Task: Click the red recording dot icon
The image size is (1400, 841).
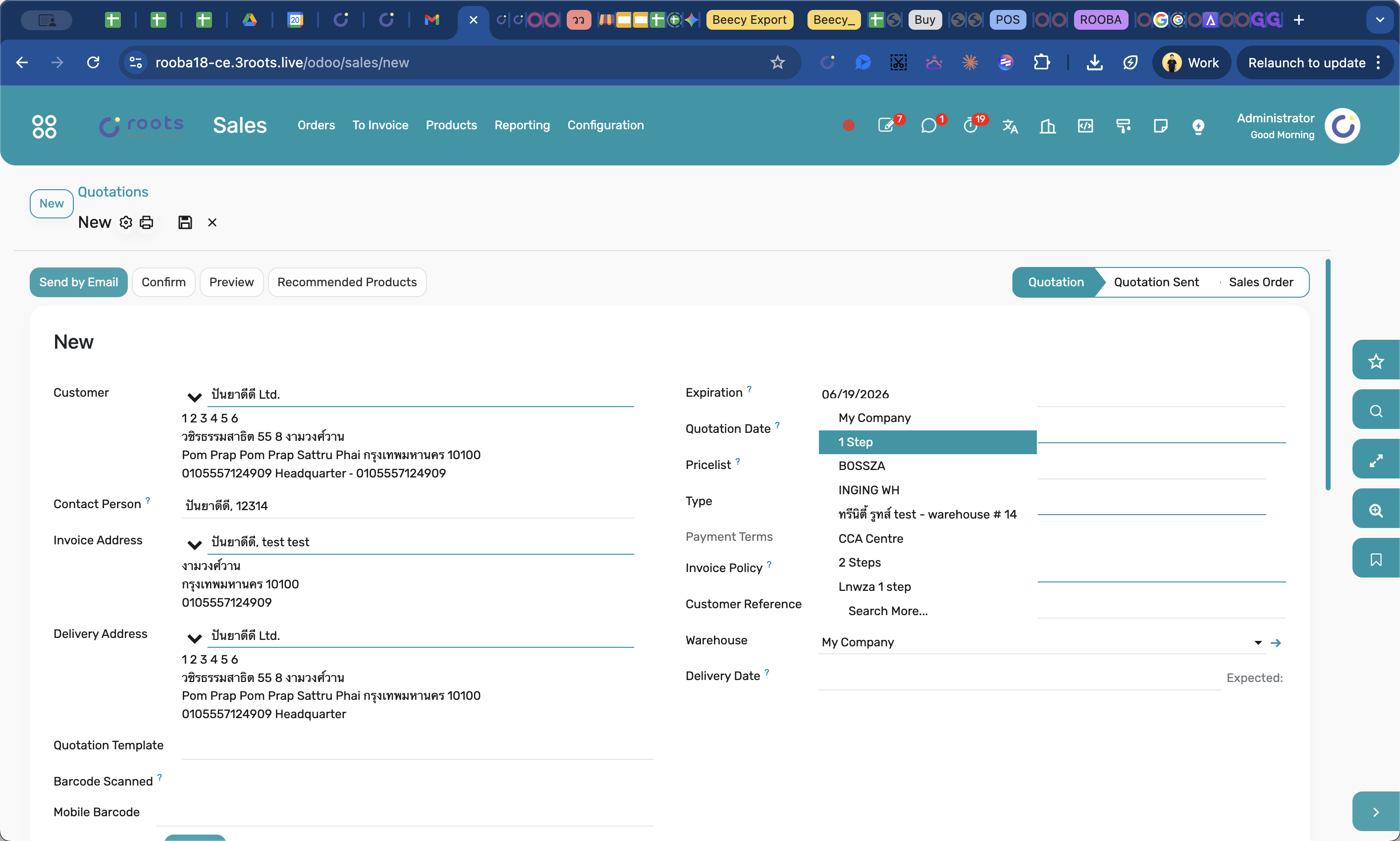Action: pos(849,125)
